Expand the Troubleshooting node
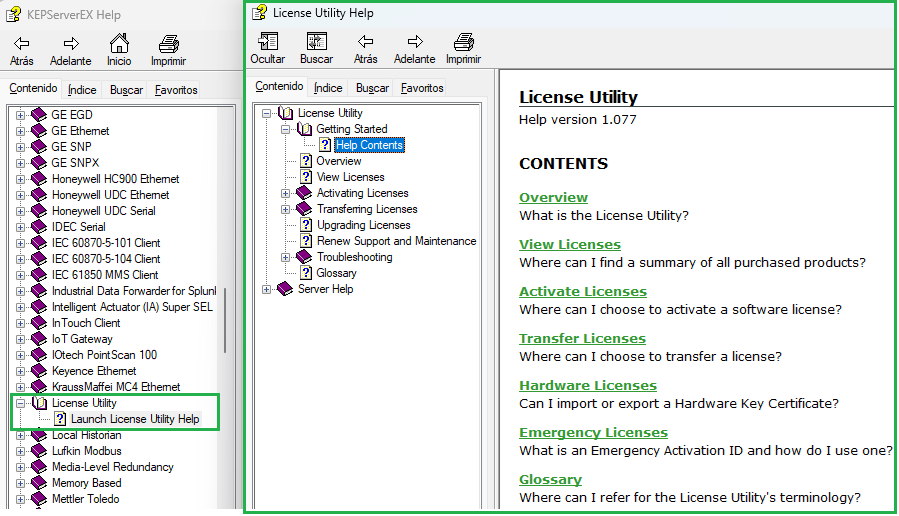This screenshot has height=516, width=899. 286,258
